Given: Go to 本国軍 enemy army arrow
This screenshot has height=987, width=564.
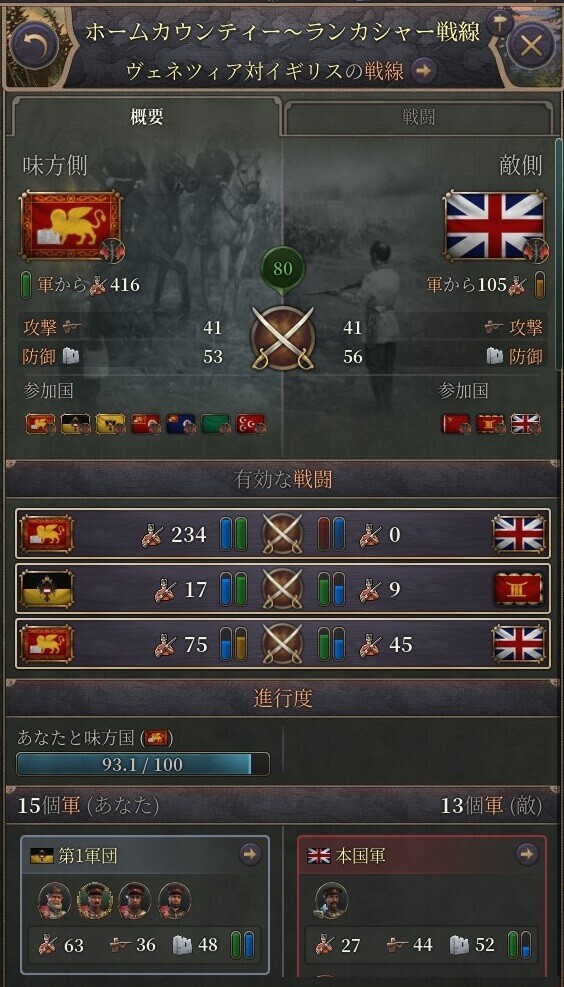Looking at the screenshot, I should pos(527,855).
